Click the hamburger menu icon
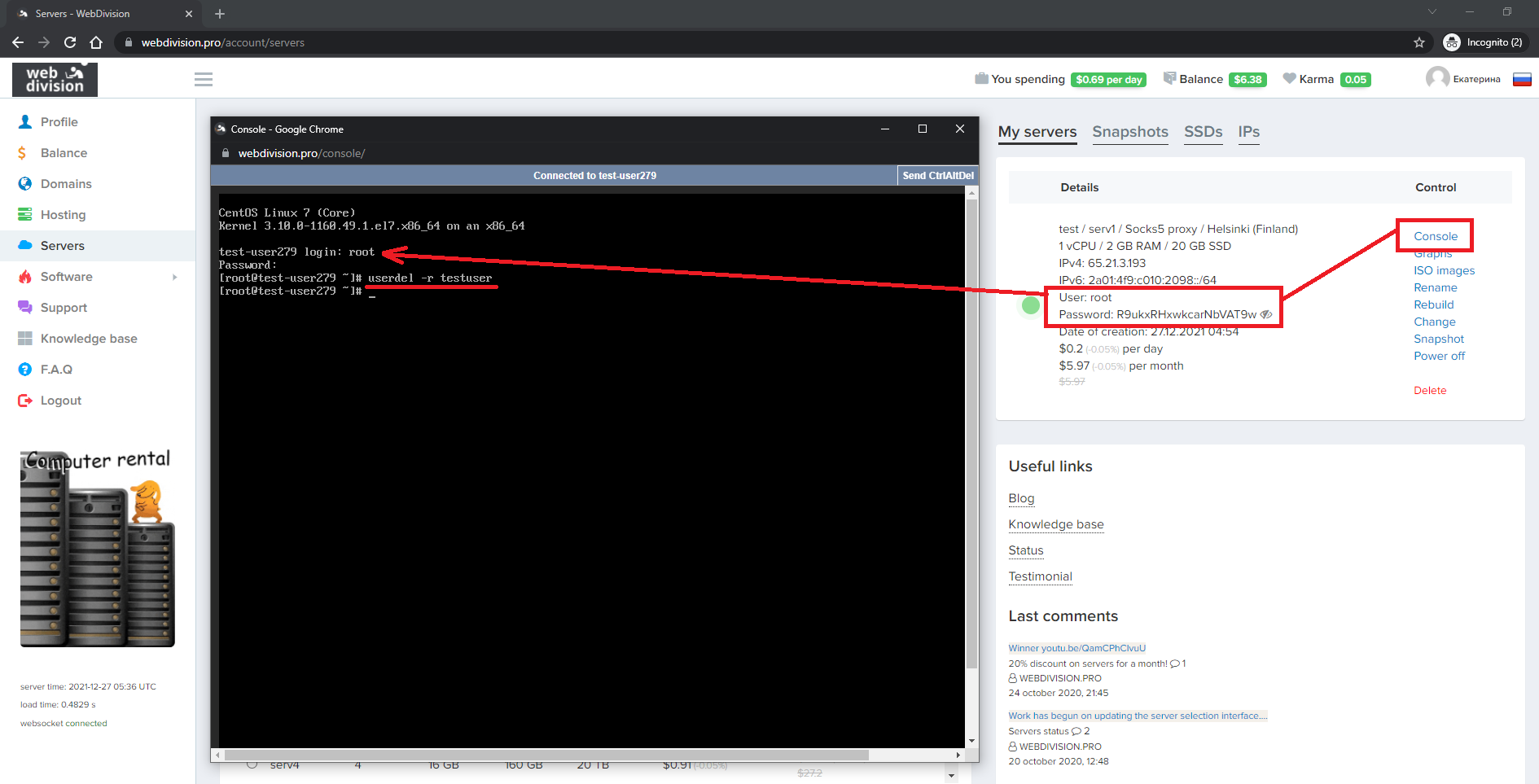This screenshot has height=784, width=1539. (204, 79)
